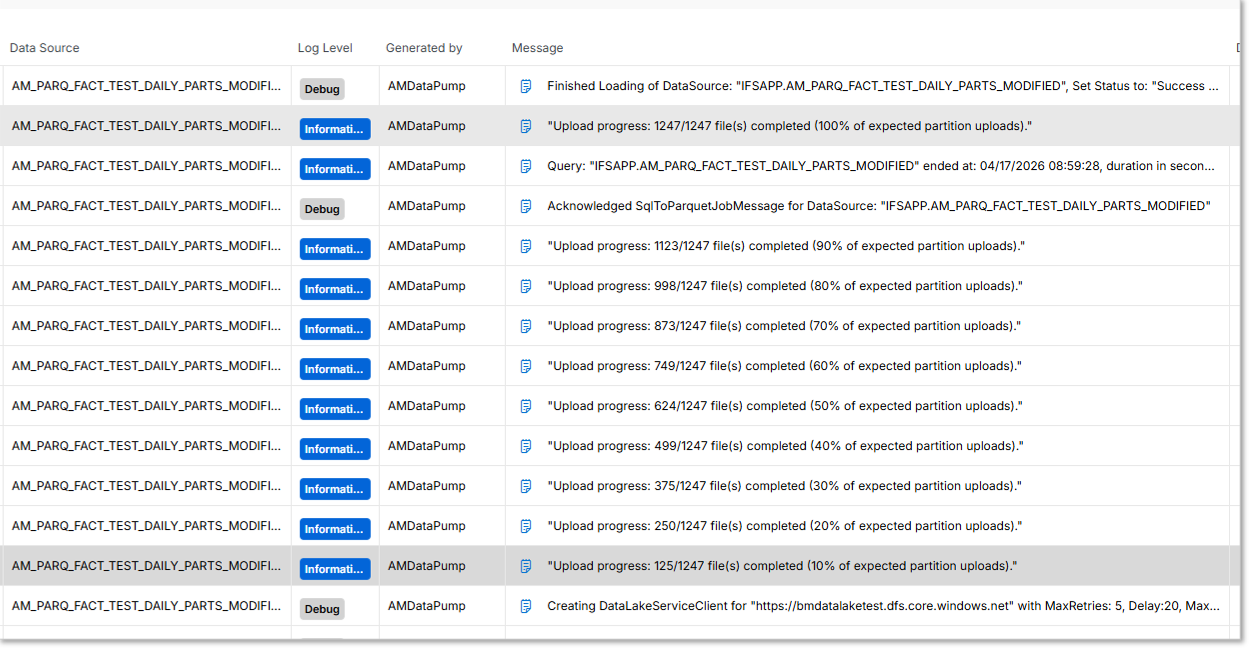Image resolution: width=1249 pixels, height=648 pixels.
Task: Click Information badge in 10% upload row
Action: 335,569
